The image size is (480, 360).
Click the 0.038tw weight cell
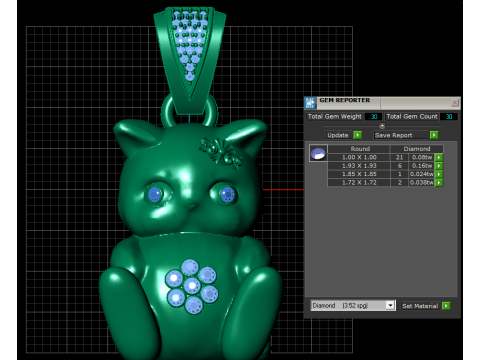422,183
